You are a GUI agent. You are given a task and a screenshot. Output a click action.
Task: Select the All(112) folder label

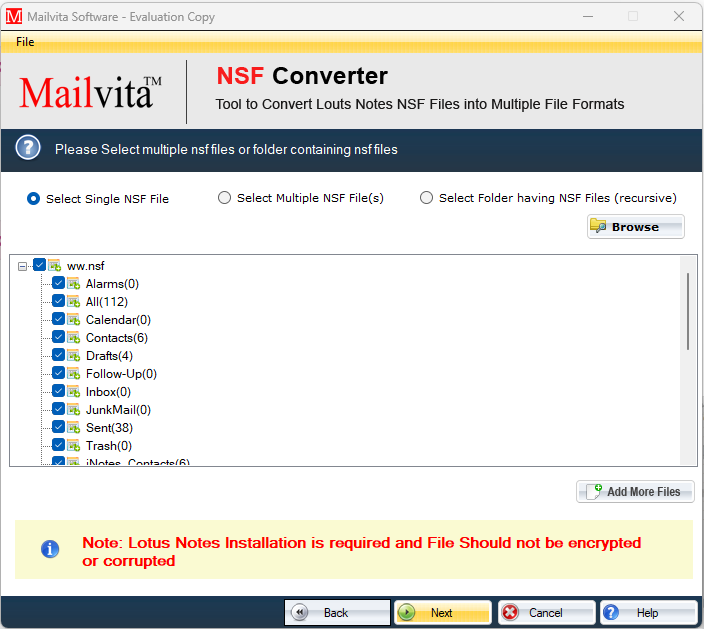click(107, 302)
